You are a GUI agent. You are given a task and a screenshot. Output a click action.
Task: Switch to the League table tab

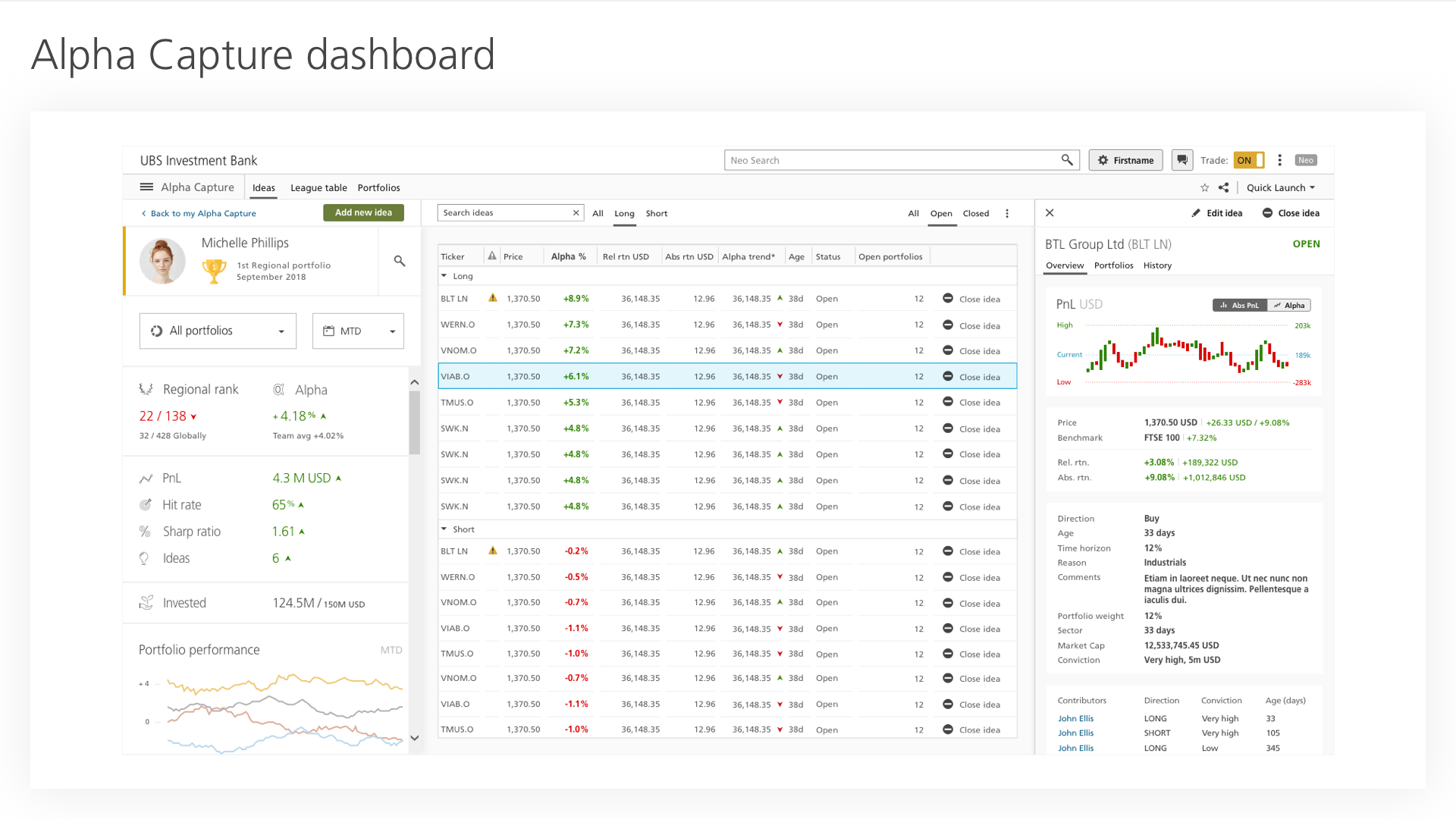click(x=318, y=188)
